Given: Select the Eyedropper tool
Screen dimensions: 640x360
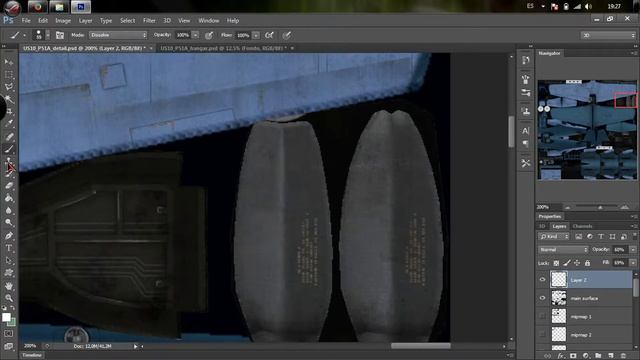Looking at the screenshot, I should [x=9, y=123].
